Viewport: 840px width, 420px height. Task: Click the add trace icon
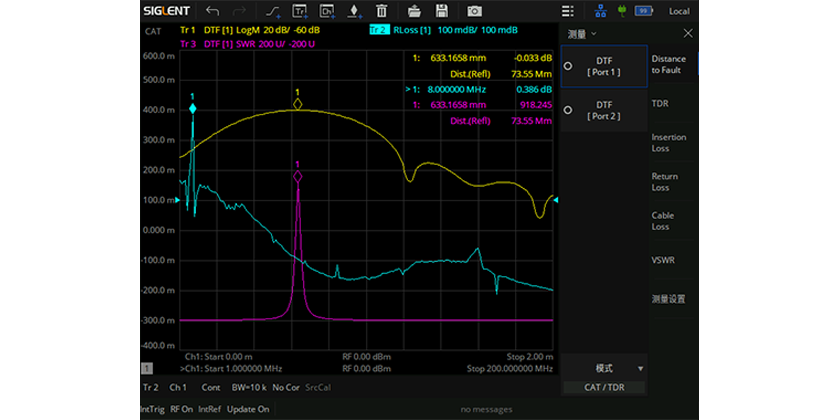[299, 11]
